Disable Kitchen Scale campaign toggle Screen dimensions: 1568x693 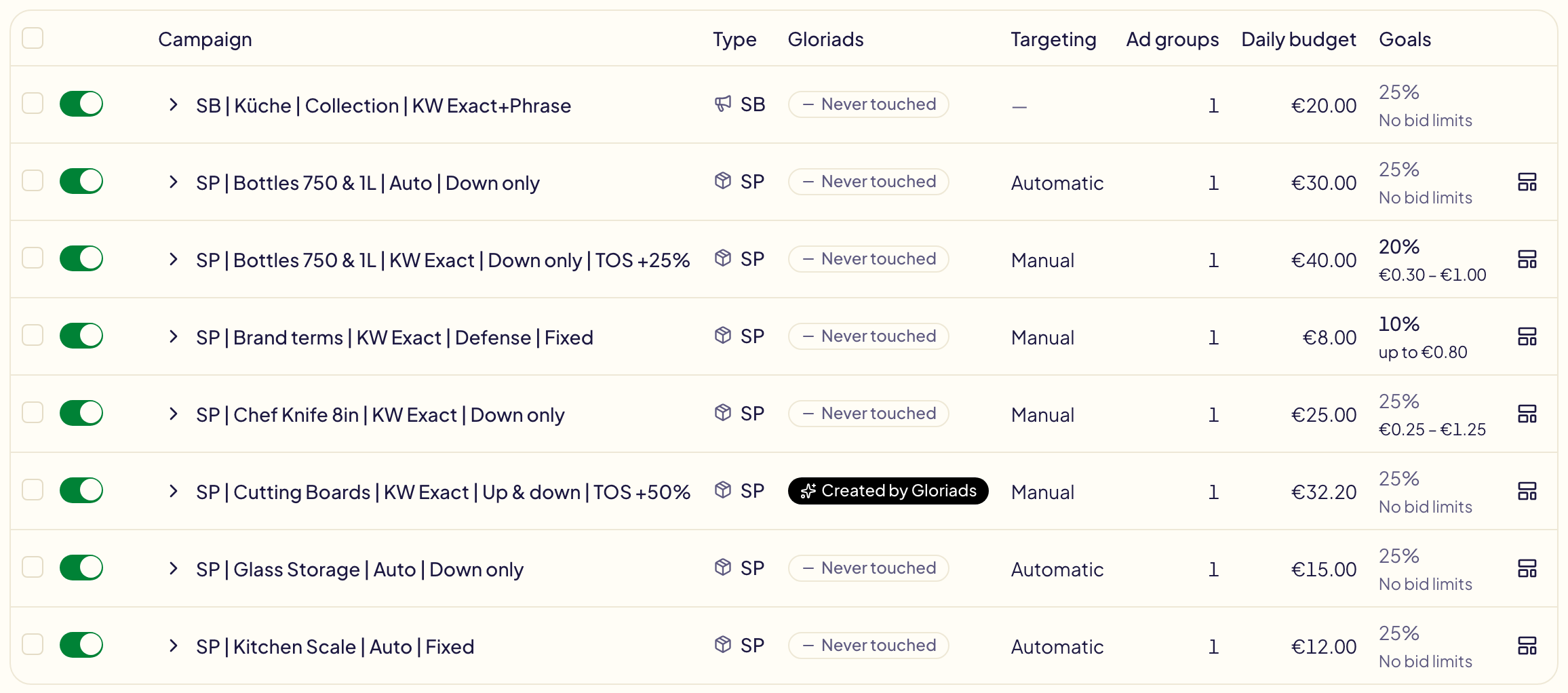click(81, 645)
